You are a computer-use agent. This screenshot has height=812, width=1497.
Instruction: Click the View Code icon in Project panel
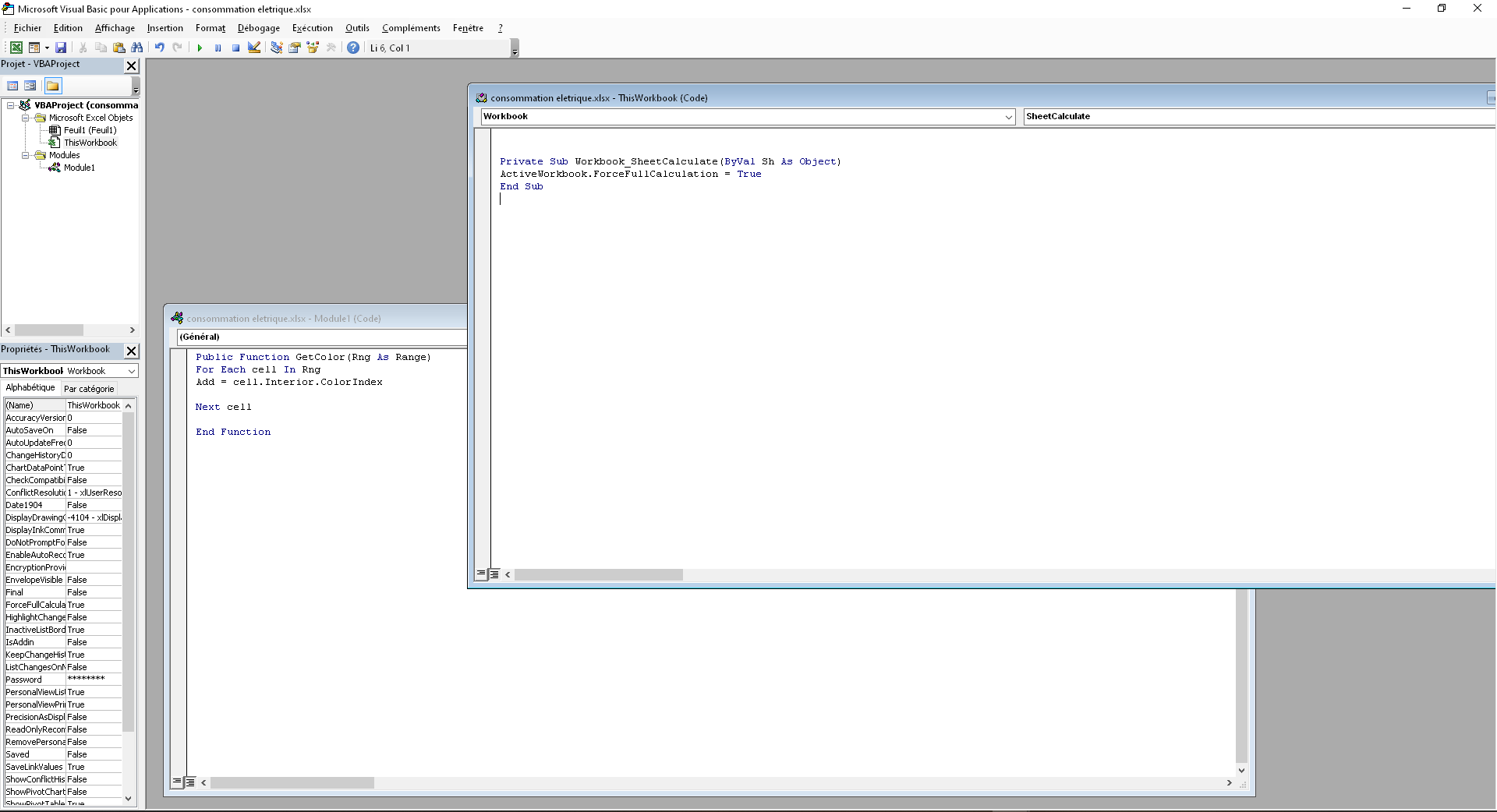(x=12, y=86)
